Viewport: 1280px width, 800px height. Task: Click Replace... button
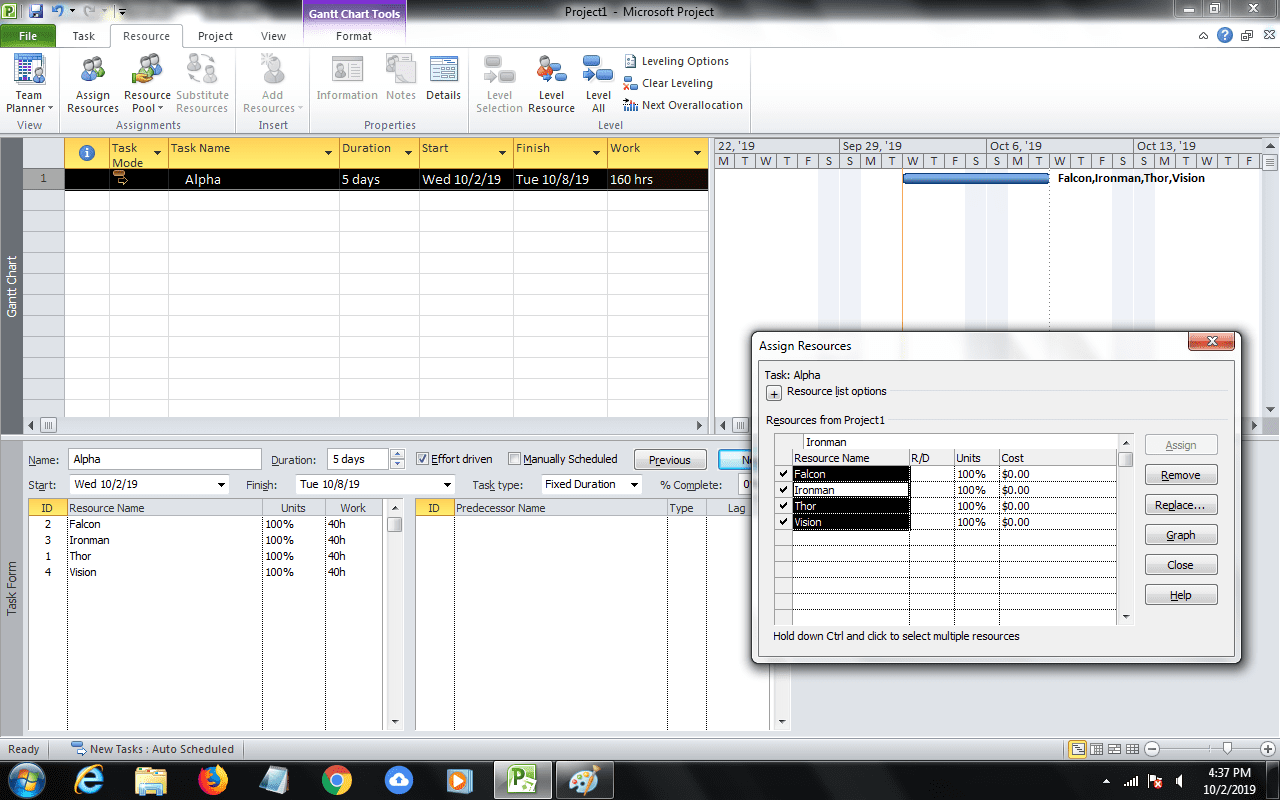(1181, 505)
